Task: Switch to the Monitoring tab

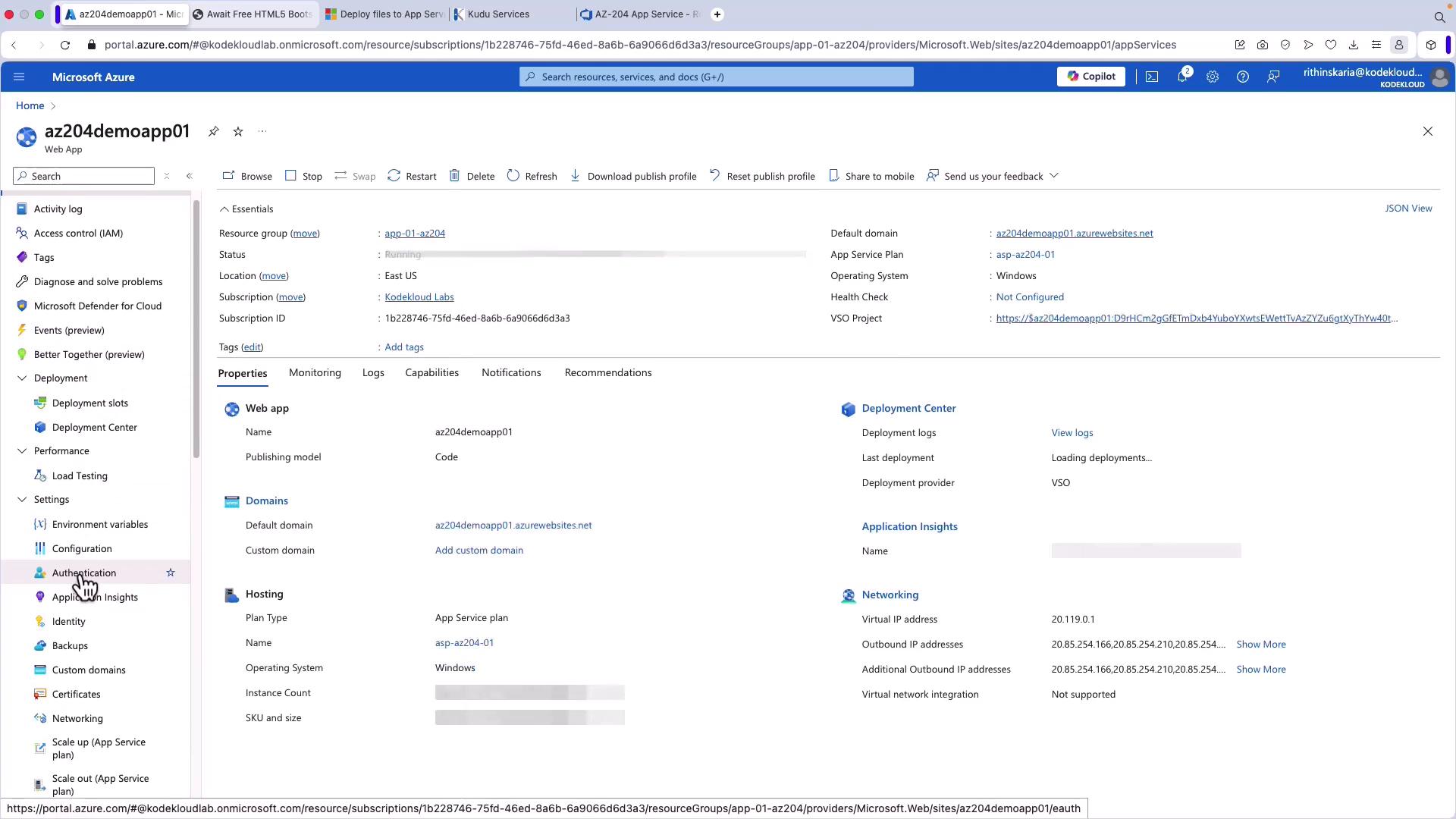Action: (x=315, y=373)
